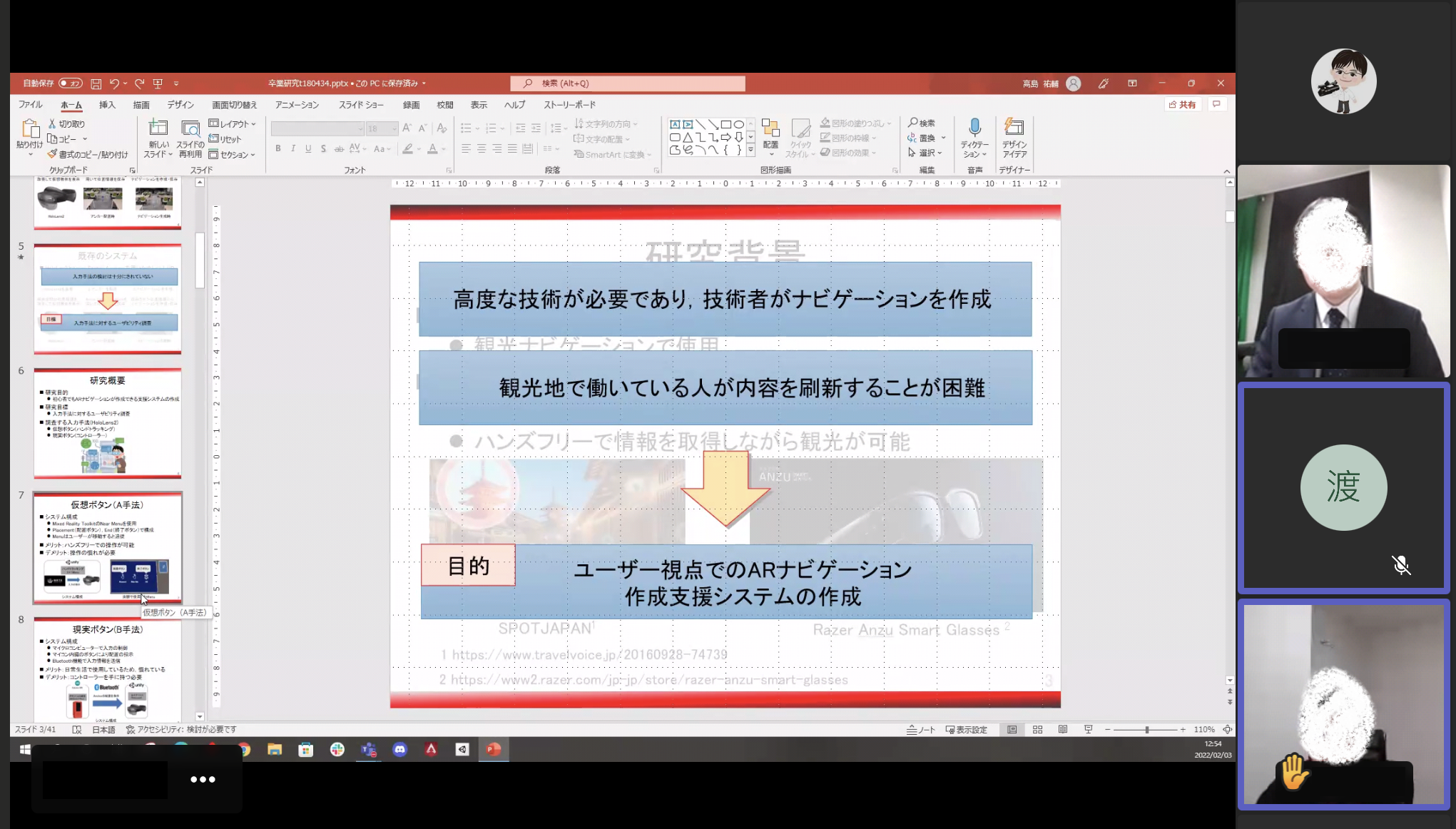Open the 置換 (Replace) dropdown arrow
Viewport: 1456px width, 829px height.
[x=943, y=138]
